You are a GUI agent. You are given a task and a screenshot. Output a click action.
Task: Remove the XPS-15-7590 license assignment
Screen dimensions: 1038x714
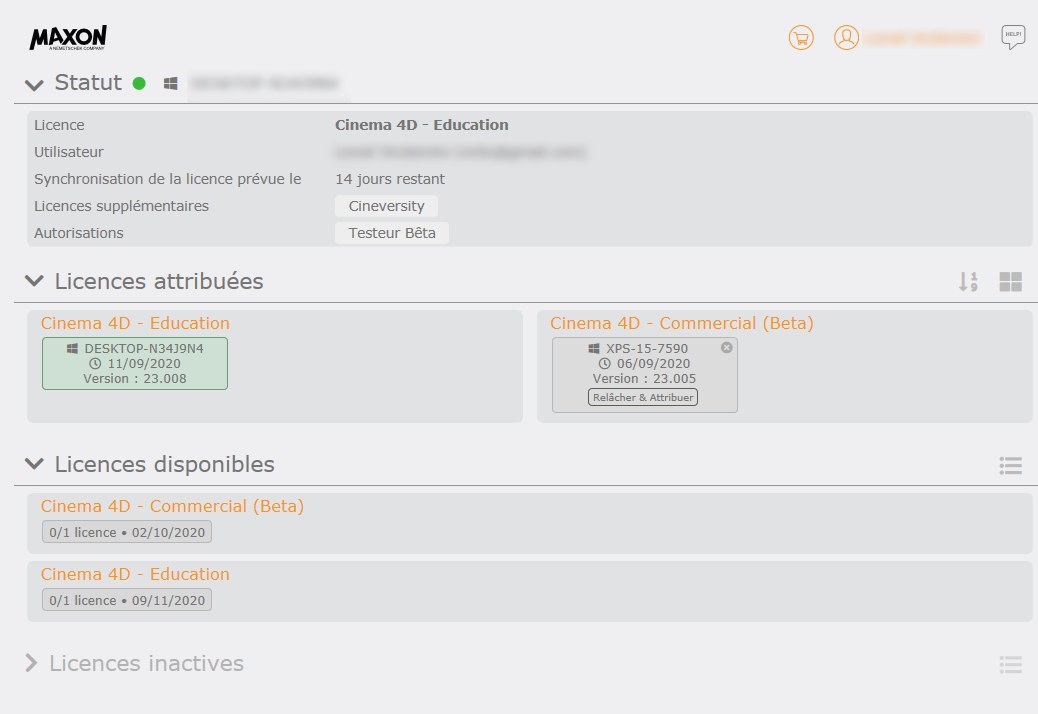tap(727, 347)
